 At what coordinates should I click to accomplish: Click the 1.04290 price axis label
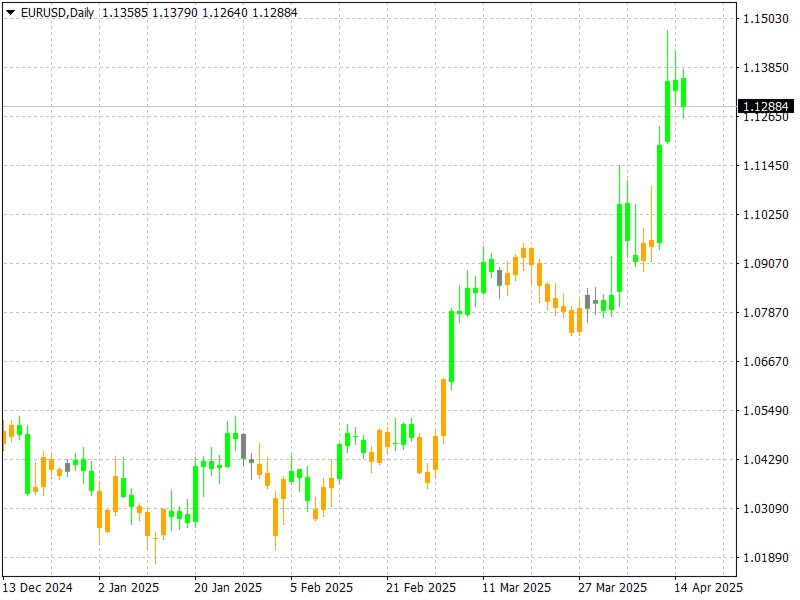click(766, 460)
